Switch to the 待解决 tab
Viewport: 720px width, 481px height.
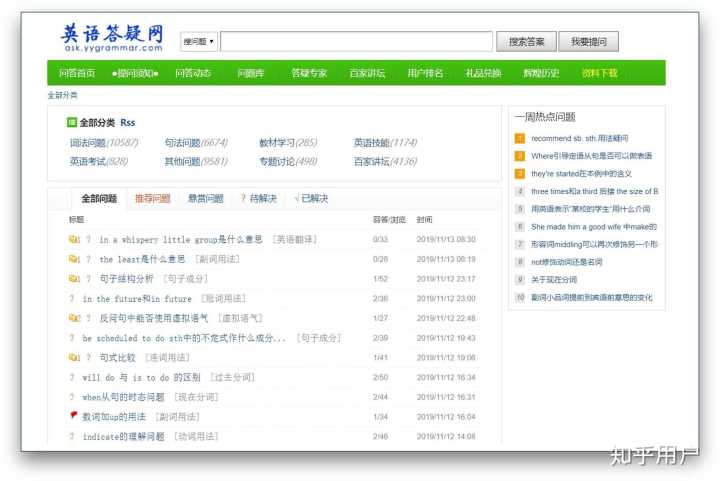pyautogui.click(x=259, y=199)
